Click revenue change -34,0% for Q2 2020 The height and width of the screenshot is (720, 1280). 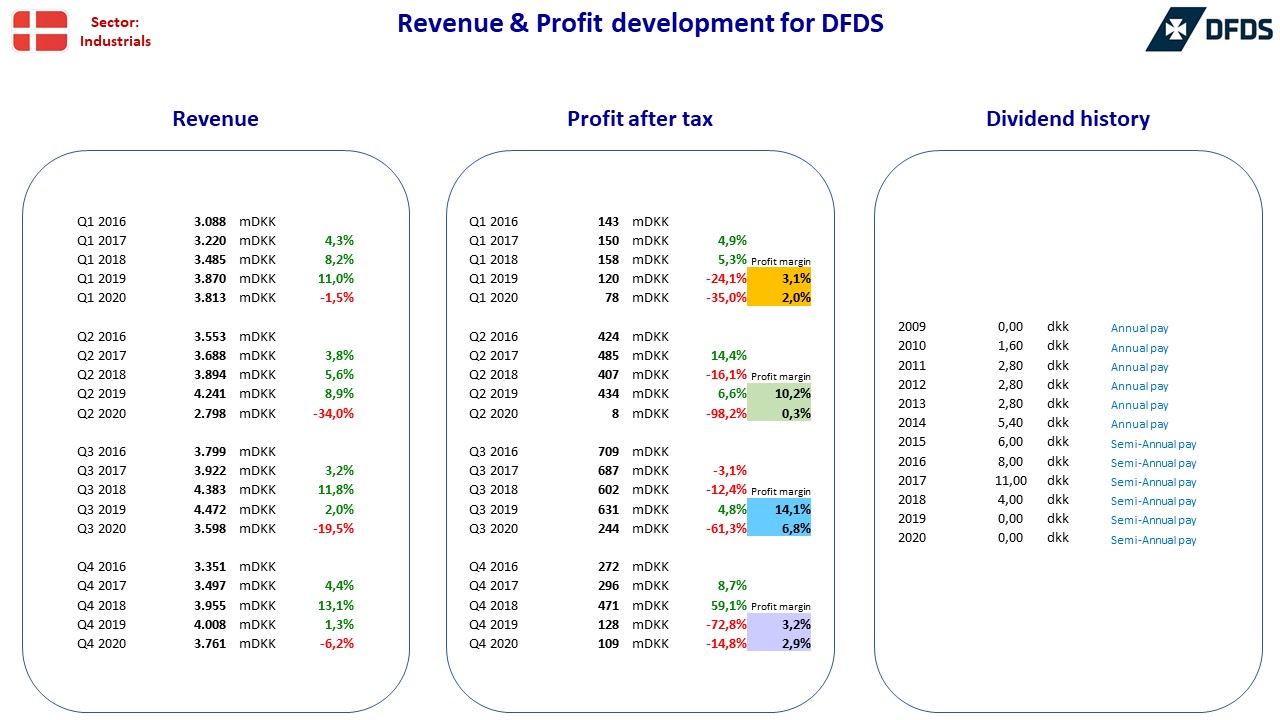pos(333,413)
